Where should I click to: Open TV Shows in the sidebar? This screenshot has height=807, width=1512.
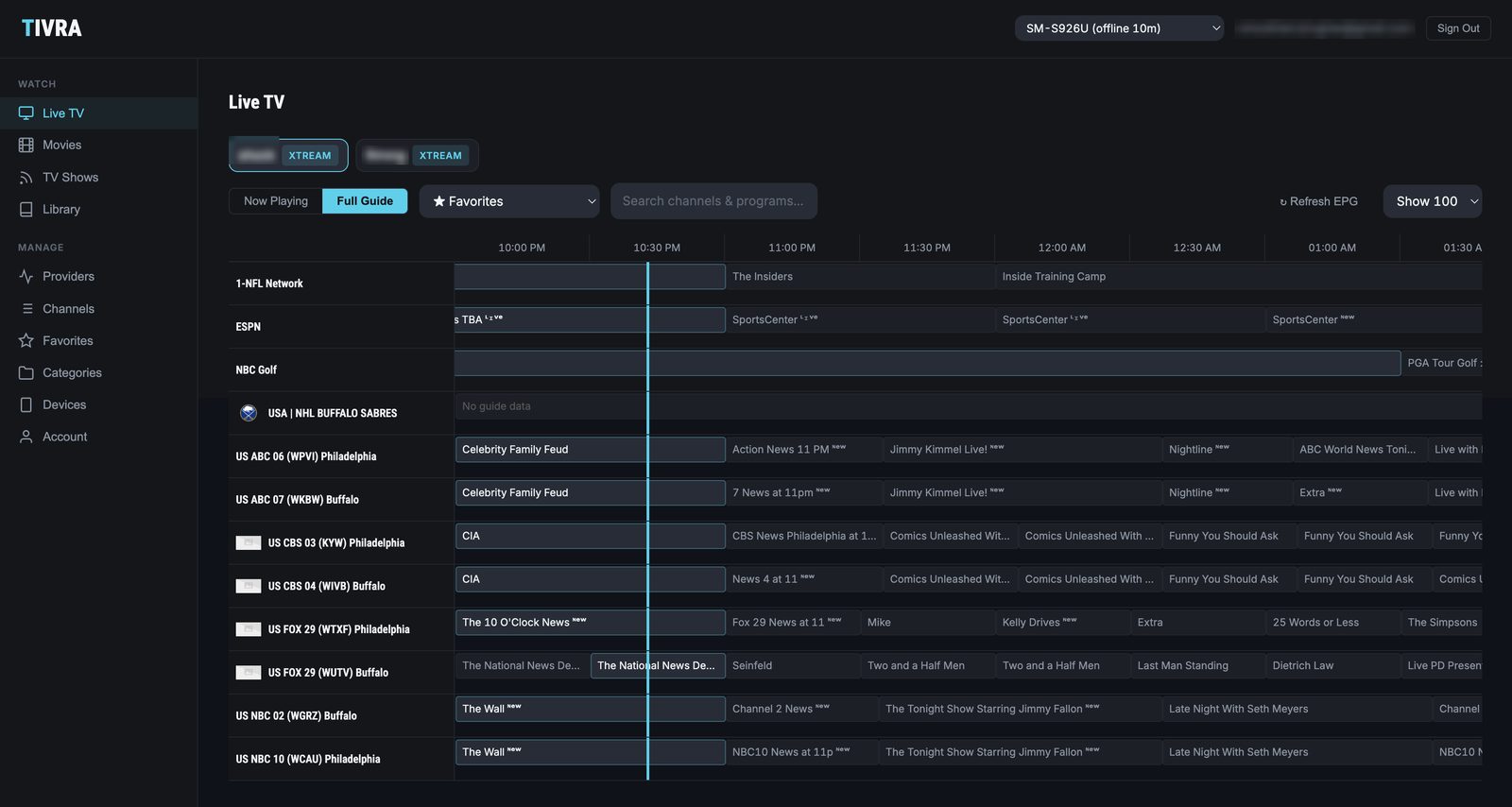coord(98,178)
